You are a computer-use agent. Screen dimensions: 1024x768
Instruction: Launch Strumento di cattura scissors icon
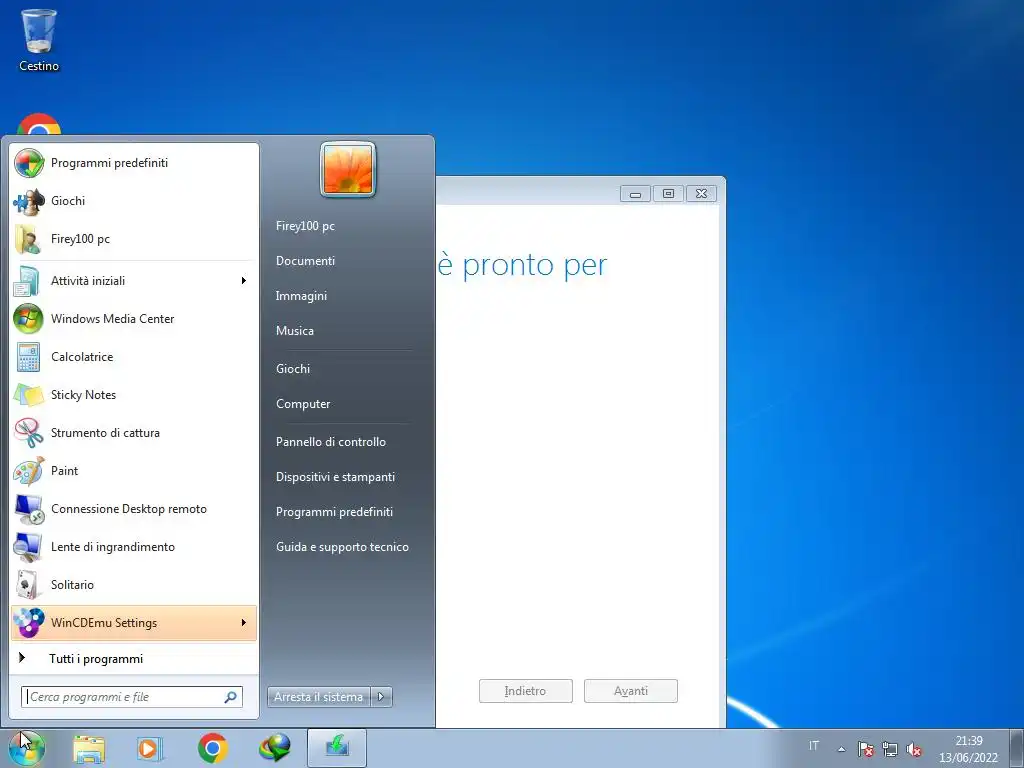pyautogui.click(x=29, y=432)
